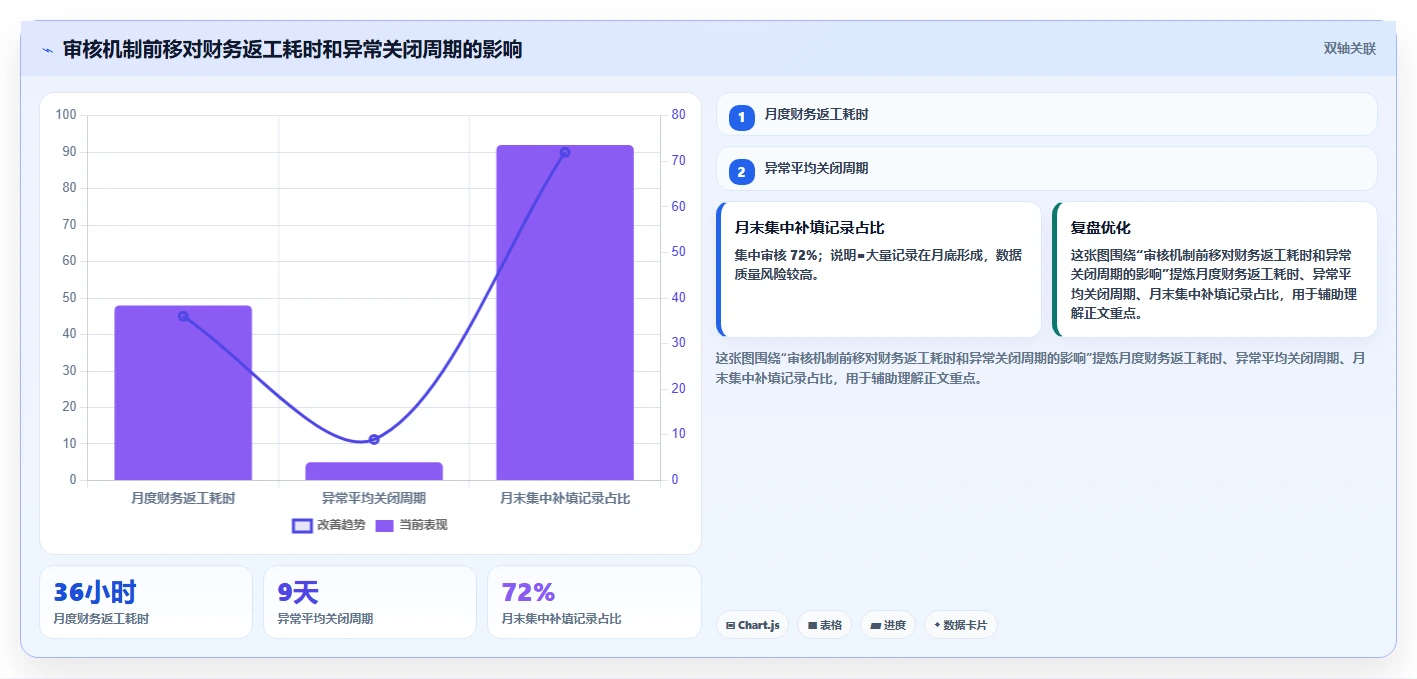Click the line point atop 月末集中补填记录占比 bar

point(565,152)
